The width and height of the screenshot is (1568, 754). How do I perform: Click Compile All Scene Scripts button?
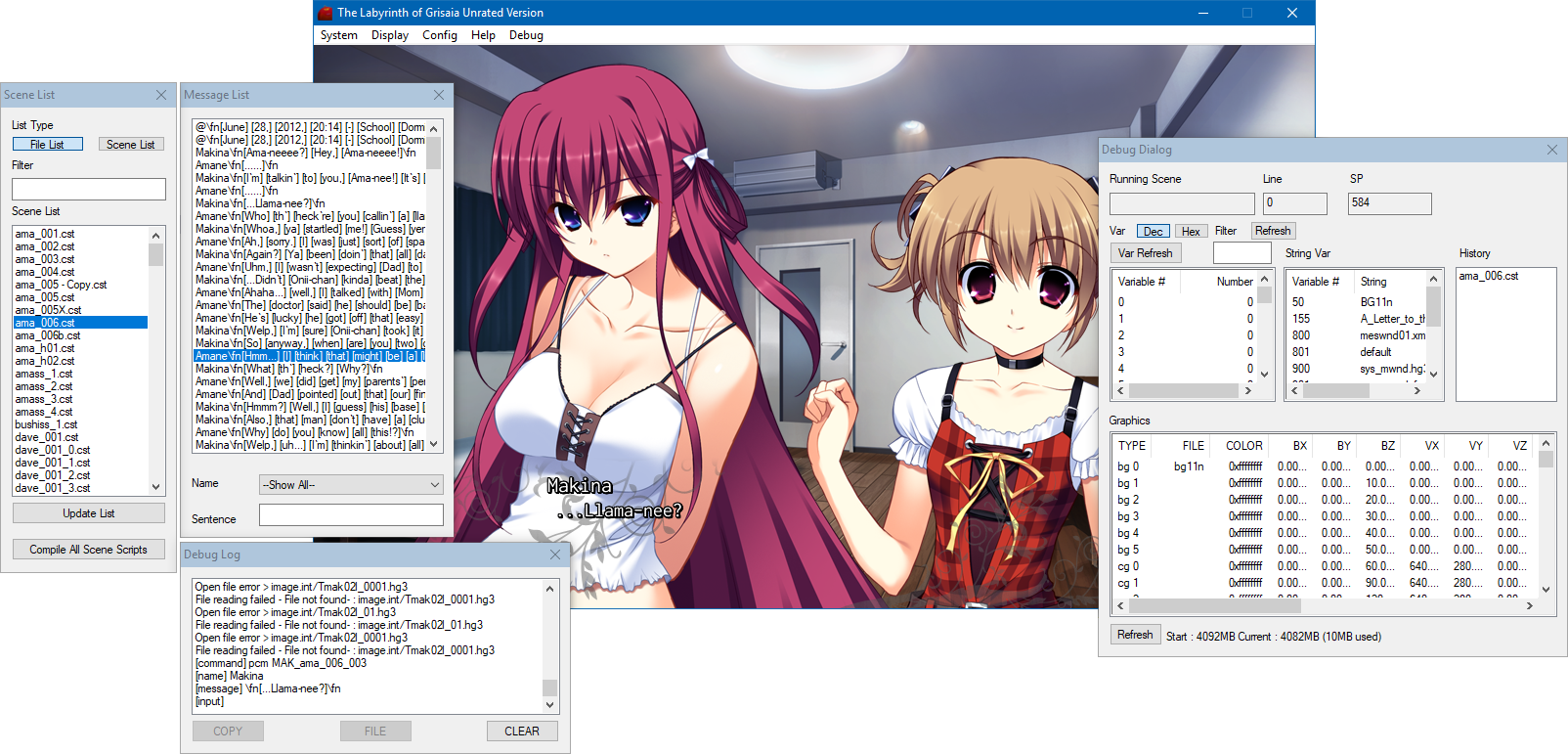tap(89, 550)
